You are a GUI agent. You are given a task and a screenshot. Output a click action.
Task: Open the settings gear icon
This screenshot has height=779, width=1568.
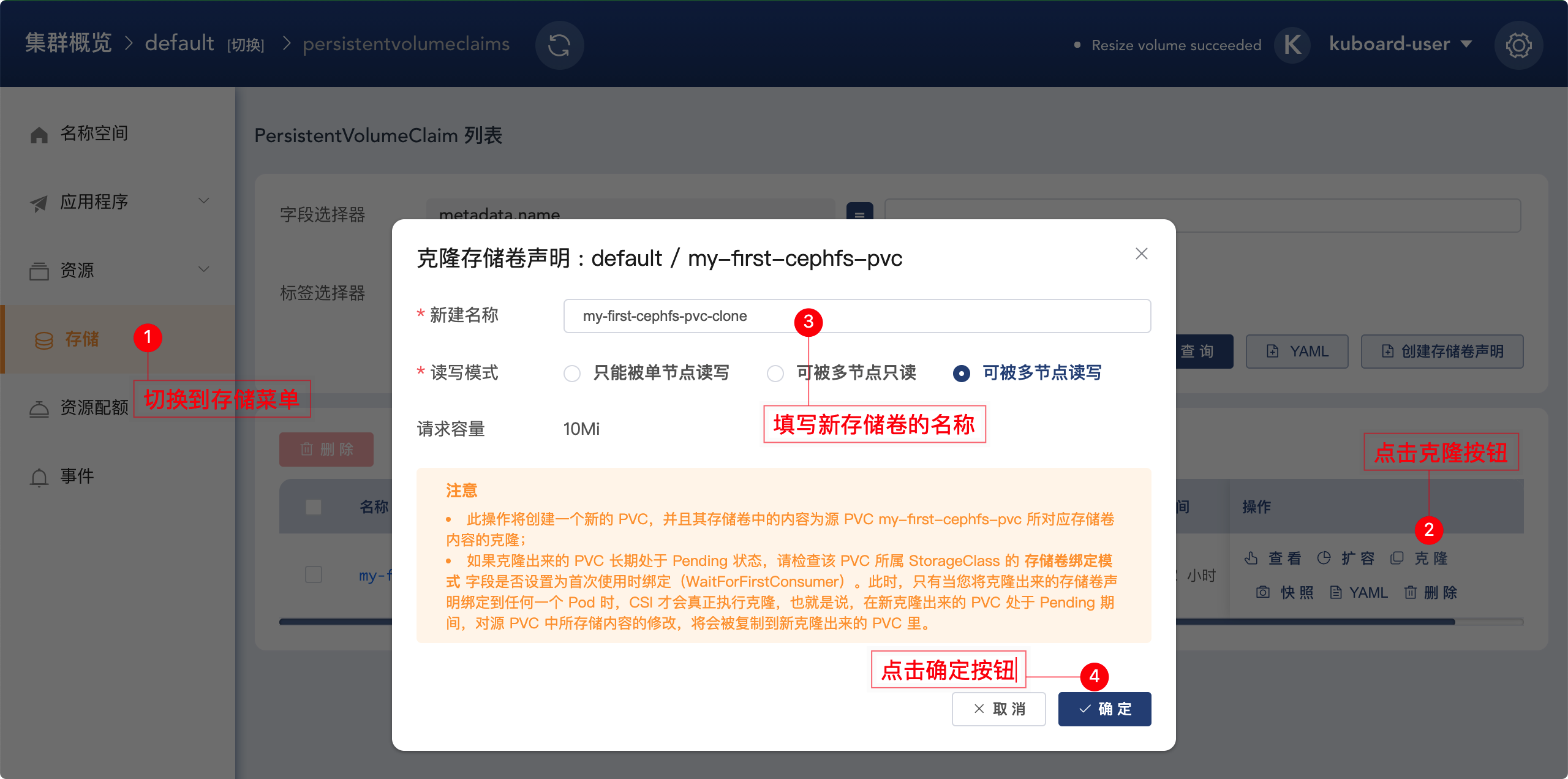tap(1518, 45)
